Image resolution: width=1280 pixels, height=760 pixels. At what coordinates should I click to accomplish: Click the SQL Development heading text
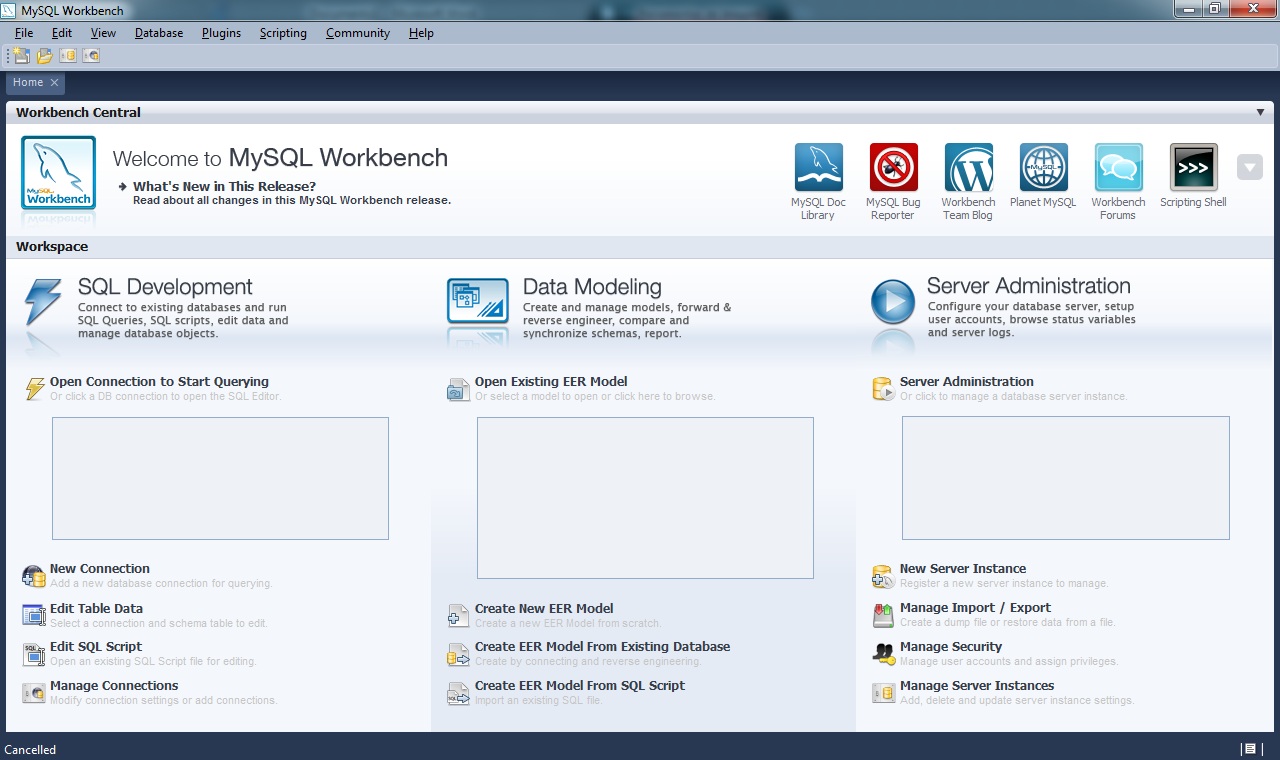(165, 287)
